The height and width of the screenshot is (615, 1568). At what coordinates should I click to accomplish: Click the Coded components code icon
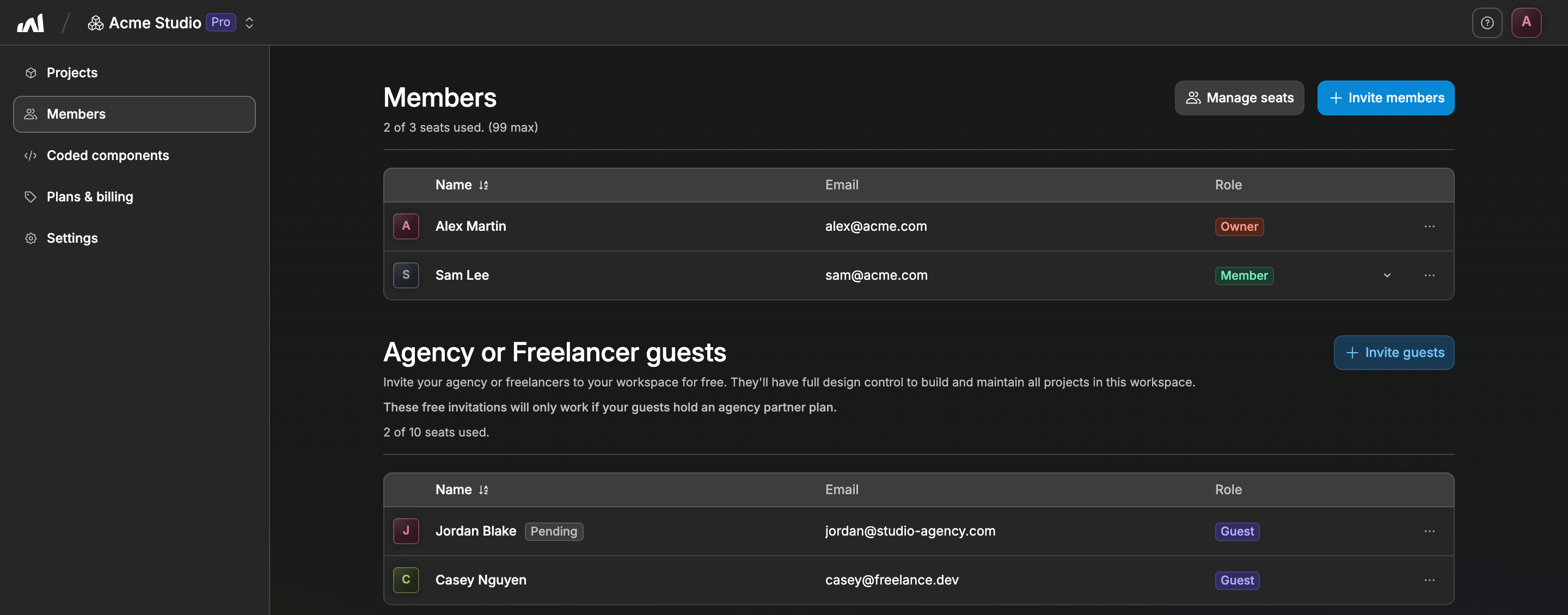coord(30,156)
